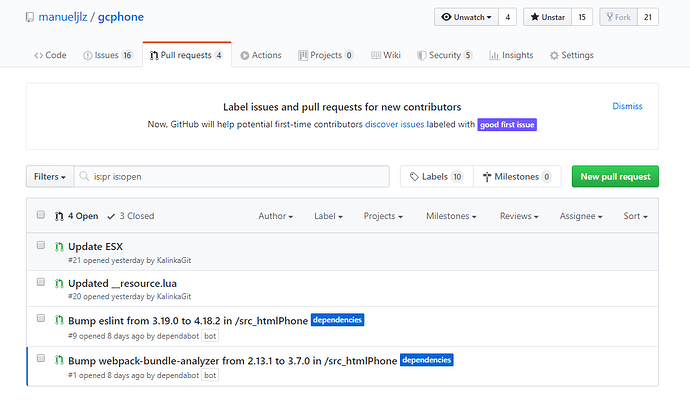Click the pull request icon beside Bump webpack-bundle-analyzer
Viewport: 690px width, 408px height.
[x=59, y=360]
